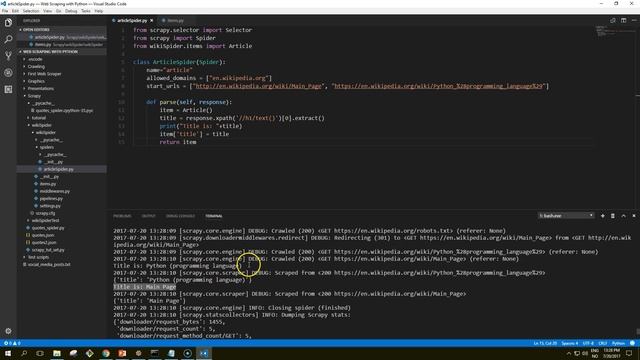Open the Selection menu
Screen dimensions: 640x360
[x=31, y=11]
